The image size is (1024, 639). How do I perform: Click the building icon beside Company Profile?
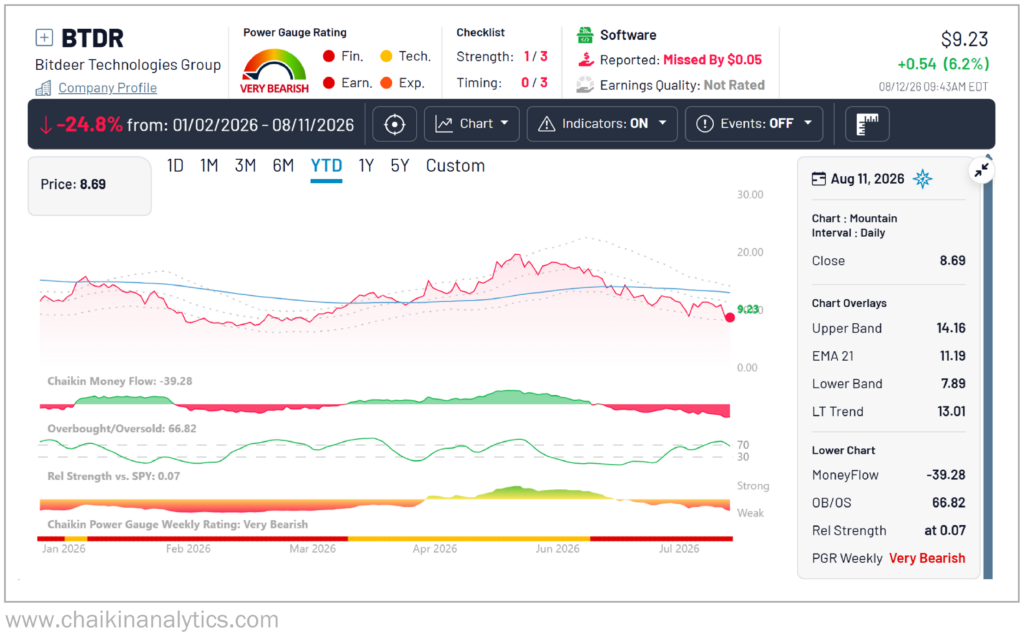click(43, 88)
